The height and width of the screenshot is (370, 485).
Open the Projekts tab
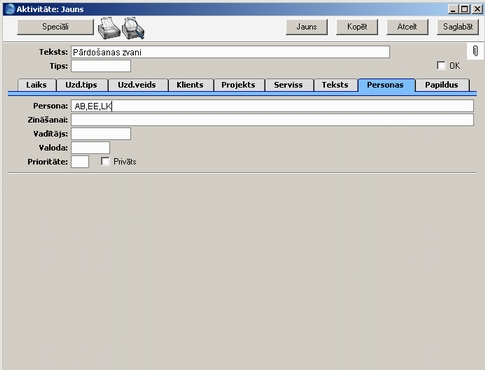[x=238, y=85]
